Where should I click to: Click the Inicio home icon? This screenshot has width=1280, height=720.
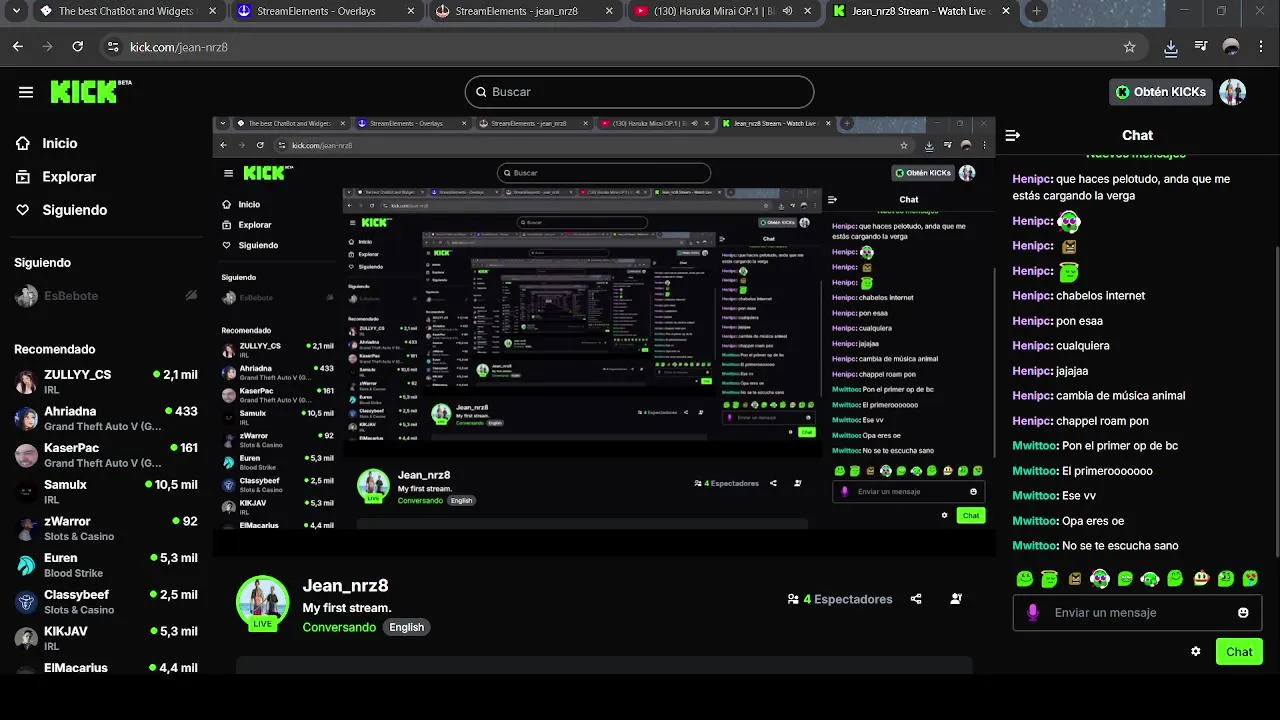(x=23, y=143)
